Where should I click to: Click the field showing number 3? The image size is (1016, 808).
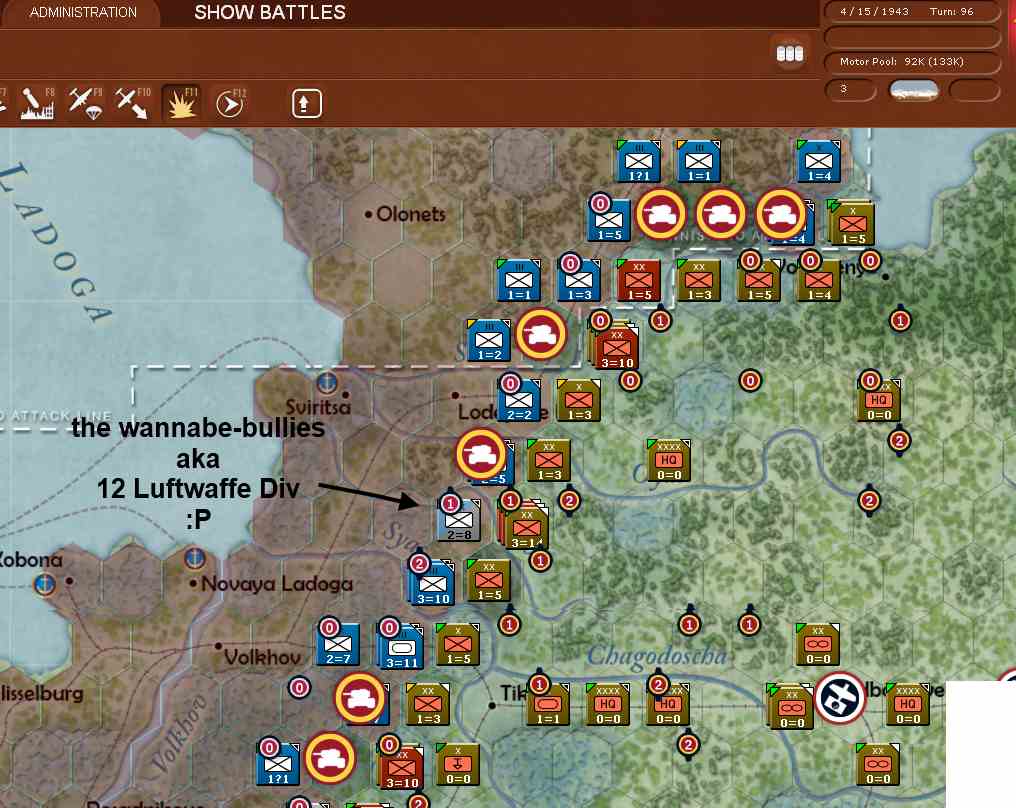[x=851, y=90]
